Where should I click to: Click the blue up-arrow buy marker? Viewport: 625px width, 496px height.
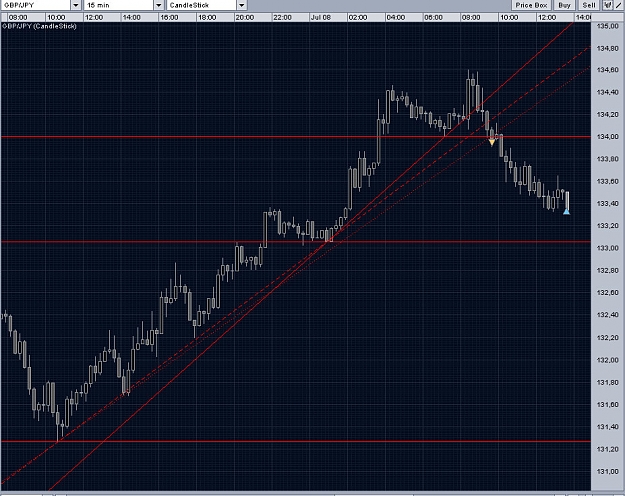click(566, 211)
